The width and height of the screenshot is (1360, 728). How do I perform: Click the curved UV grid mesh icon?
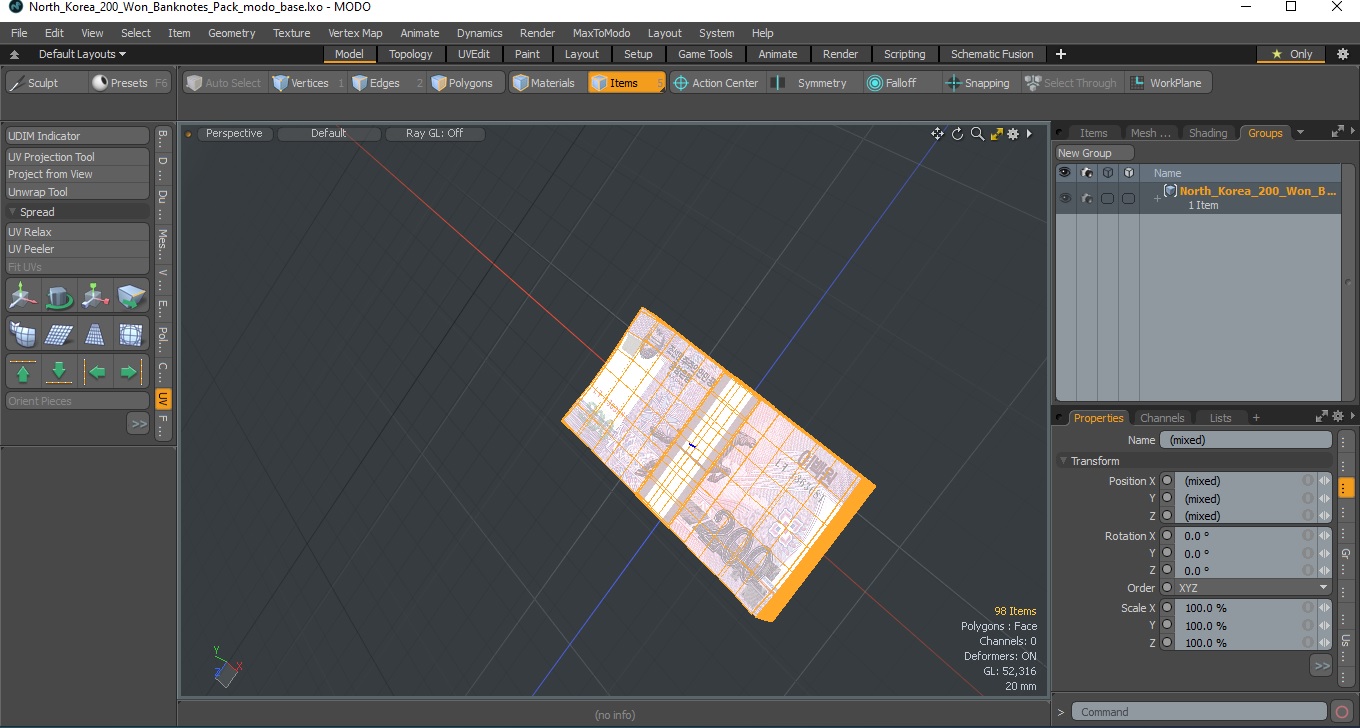[x=23, y=333]
